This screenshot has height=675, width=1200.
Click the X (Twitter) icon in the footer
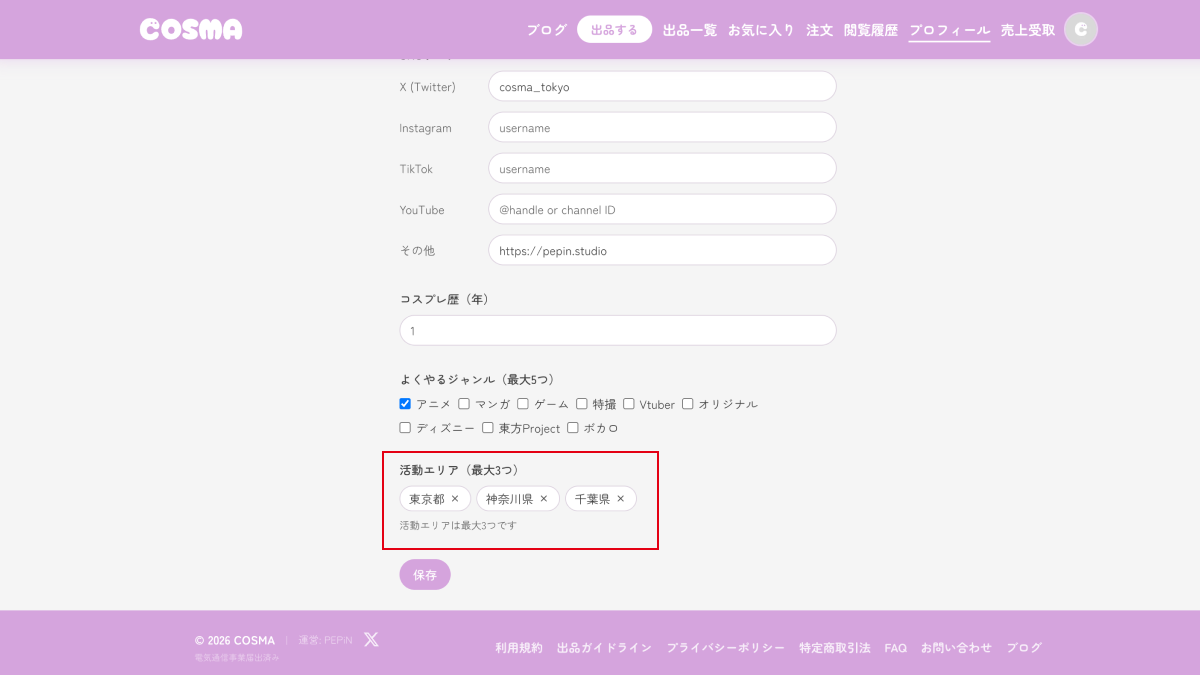(370, 639)
